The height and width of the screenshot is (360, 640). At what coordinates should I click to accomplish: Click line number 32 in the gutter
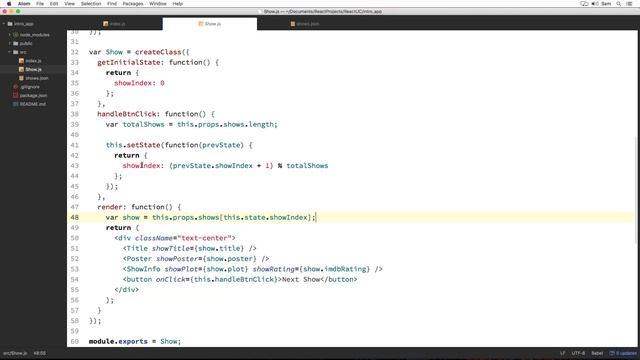74,52
